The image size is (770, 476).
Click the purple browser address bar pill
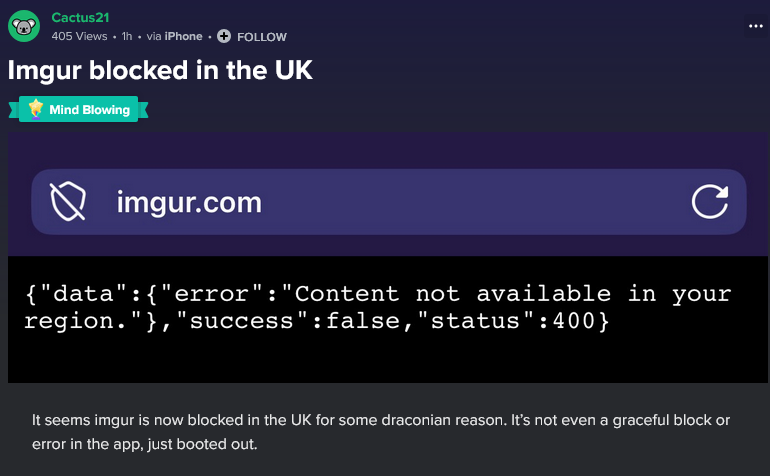pos(389,202)
